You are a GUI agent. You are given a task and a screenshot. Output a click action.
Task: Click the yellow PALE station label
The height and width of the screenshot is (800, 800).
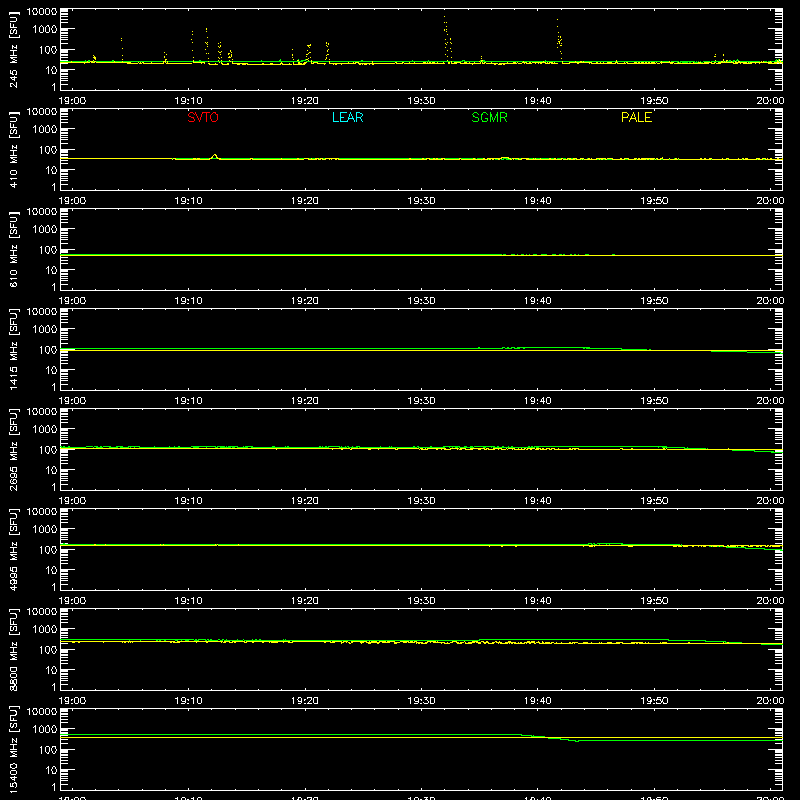pyautogui.click(x=636, y=117)
